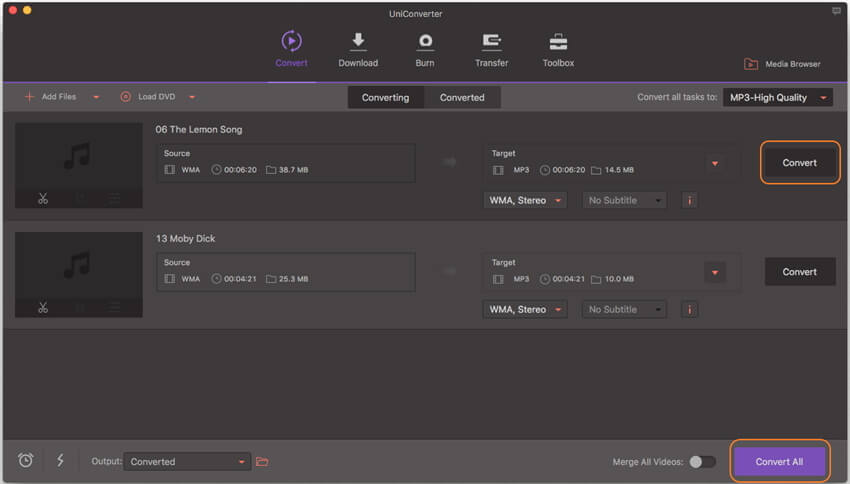Open No Subtitle dropdown for The Lemon Song
The image size is (850, 484).
click(x=624, y=200)
